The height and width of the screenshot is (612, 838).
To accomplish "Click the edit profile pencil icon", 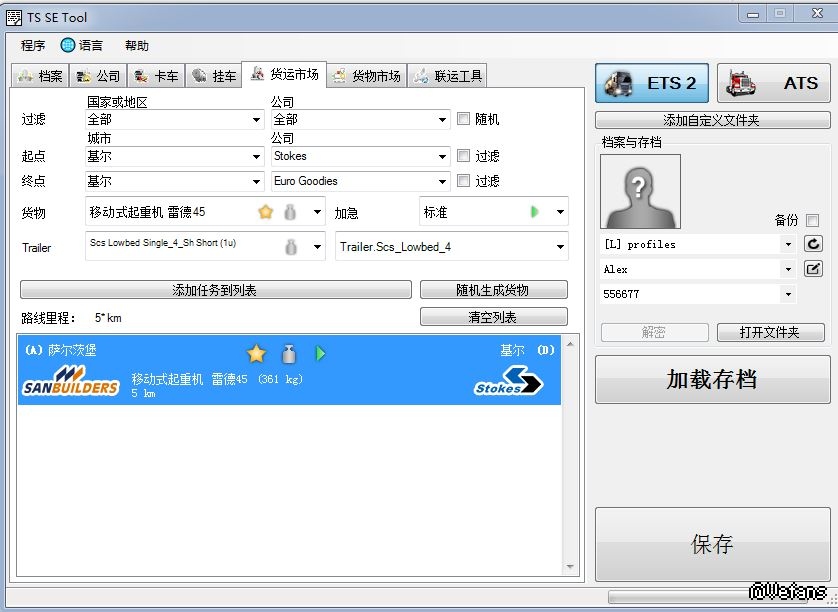I will tap(813, 269).
